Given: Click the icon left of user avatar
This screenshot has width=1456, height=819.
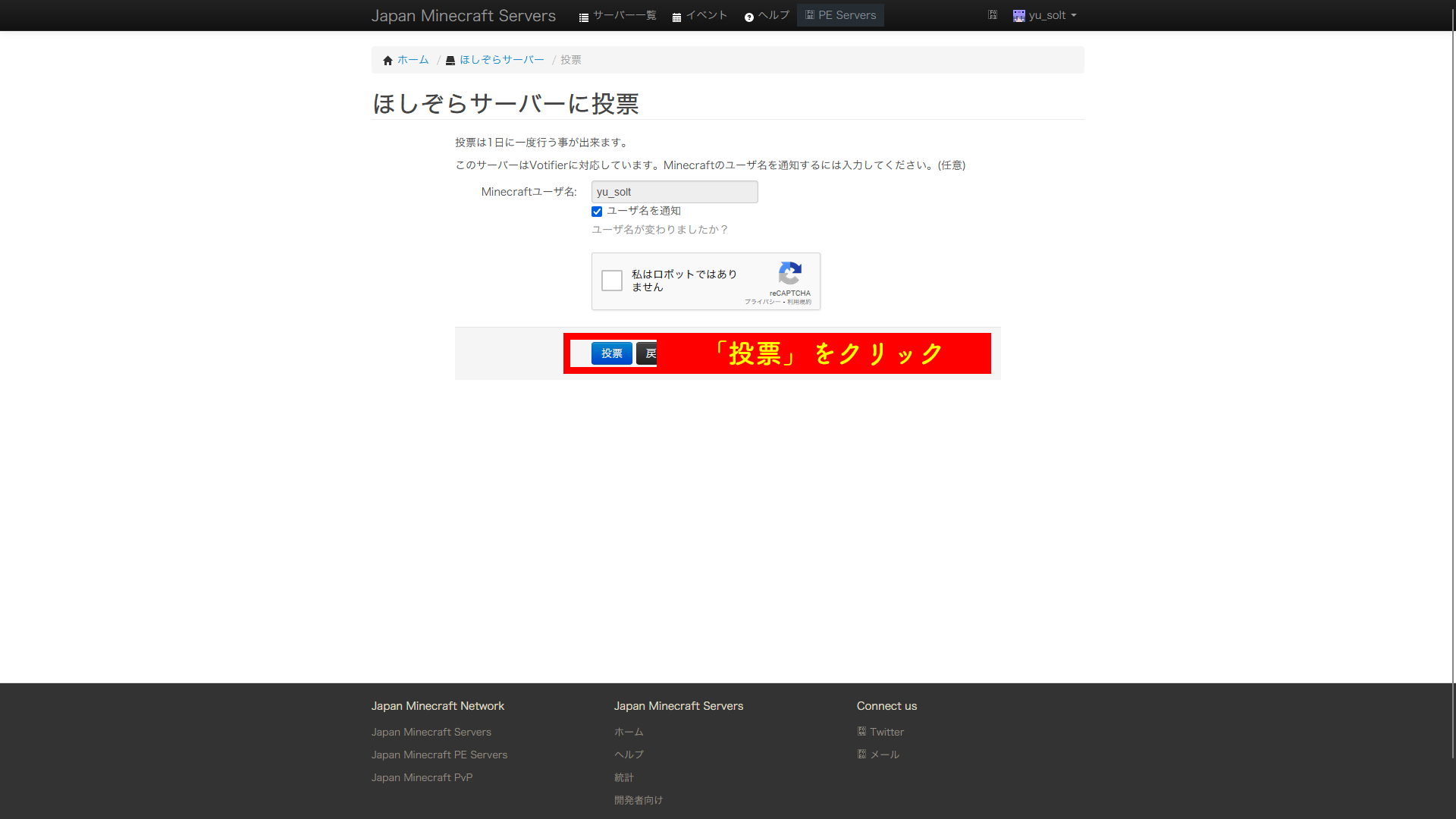Looking at the screenshot, I should click(992, 15).
